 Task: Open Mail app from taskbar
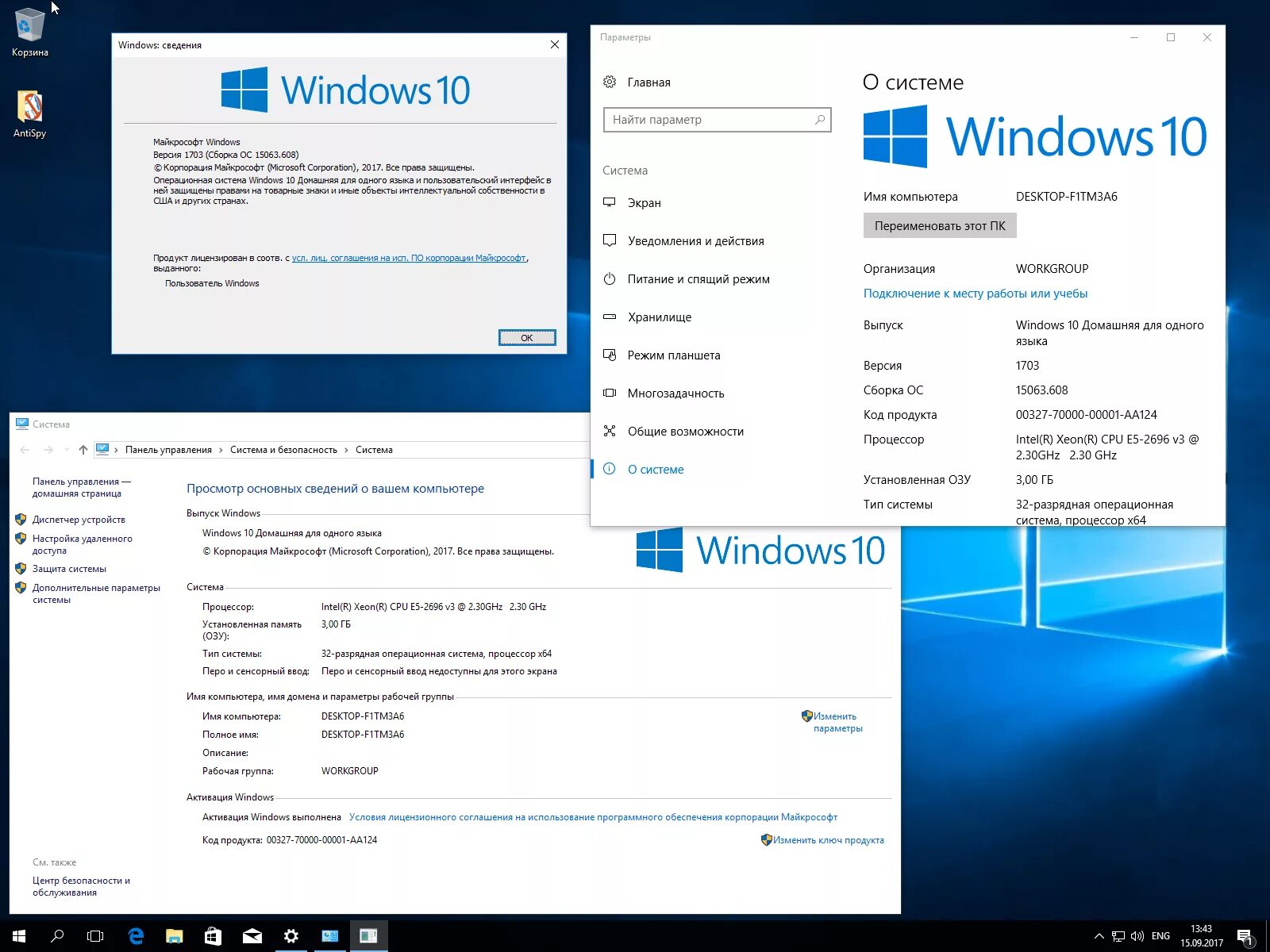click(252, 936)
